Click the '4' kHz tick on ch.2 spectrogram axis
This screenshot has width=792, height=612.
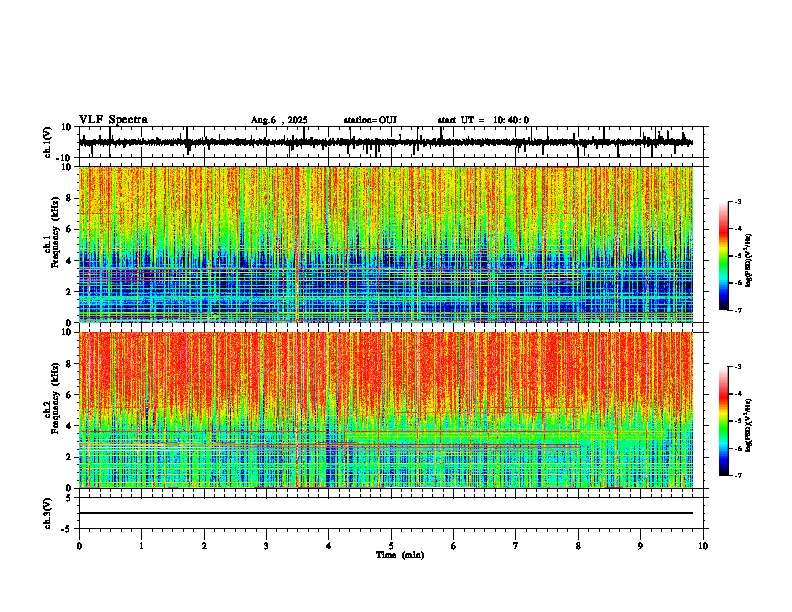click(70, 426)
